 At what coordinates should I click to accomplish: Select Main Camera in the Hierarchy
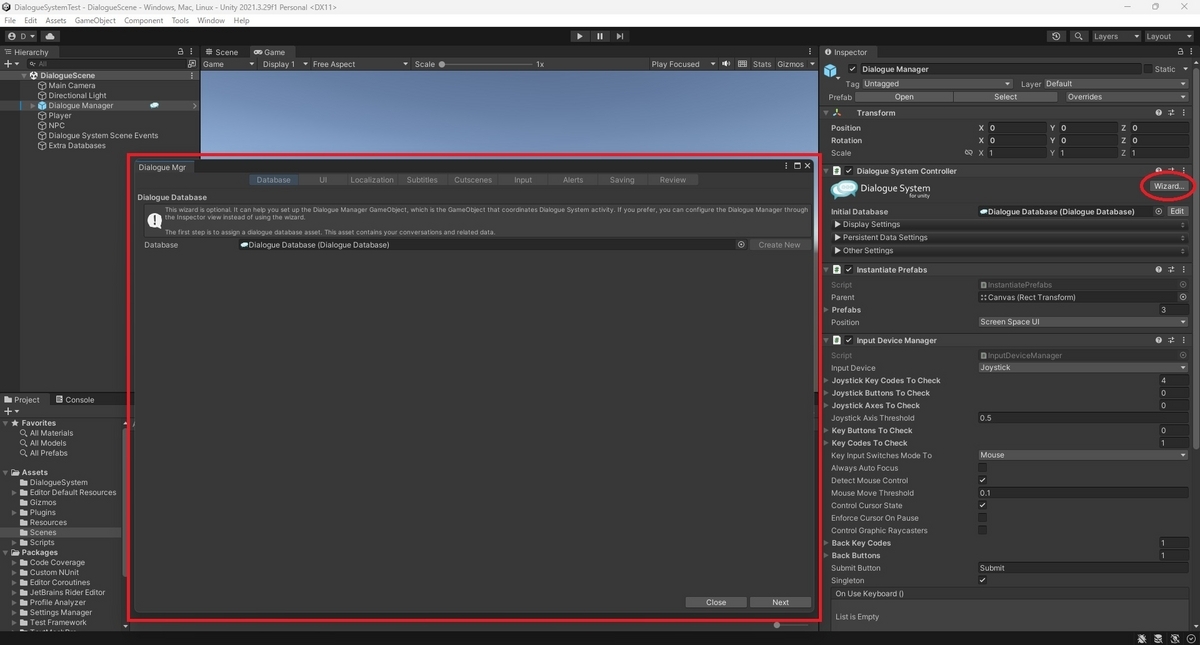coord(71,85)
